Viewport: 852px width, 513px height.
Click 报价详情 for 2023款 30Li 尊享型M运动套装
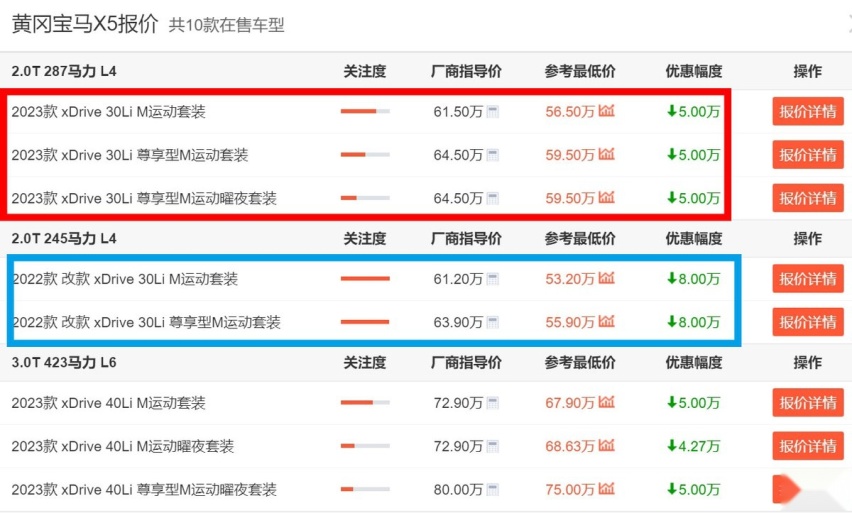click(x=808, y=155)
